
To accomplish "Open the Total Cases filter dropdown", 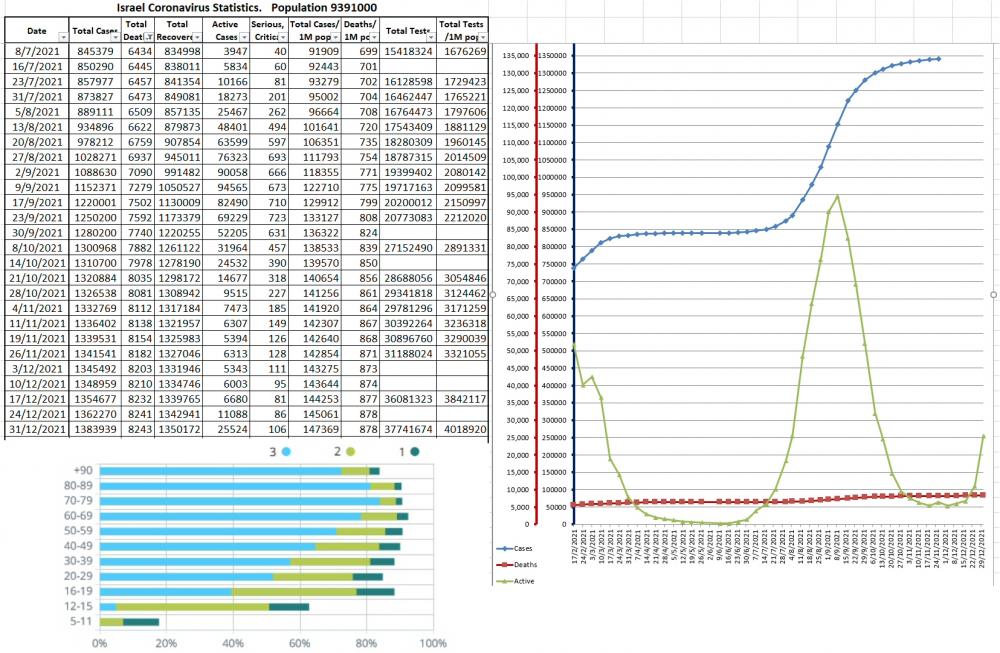I will tap(115, 38).
